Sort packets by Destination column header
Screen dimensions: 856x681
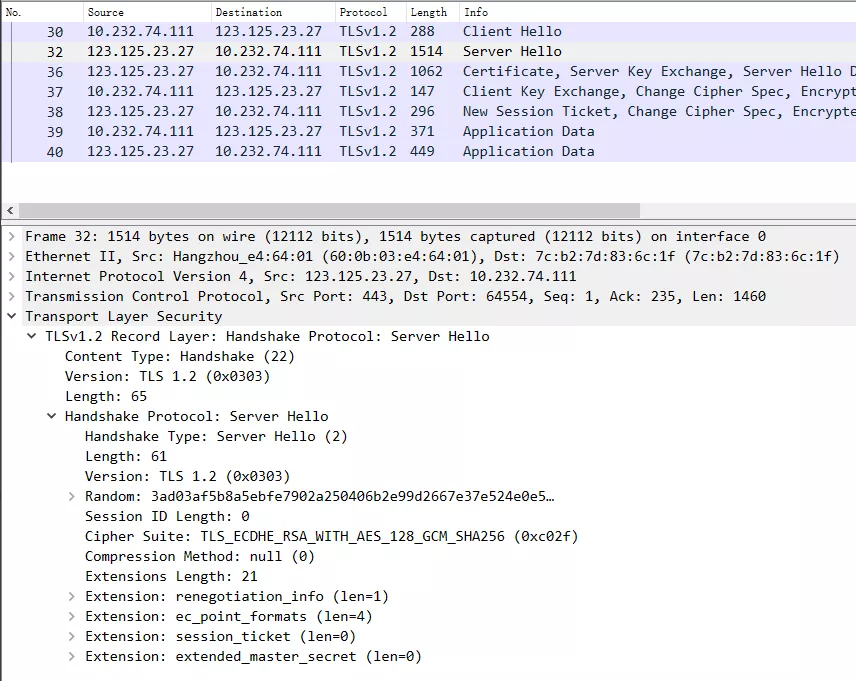tap(273, 12)
